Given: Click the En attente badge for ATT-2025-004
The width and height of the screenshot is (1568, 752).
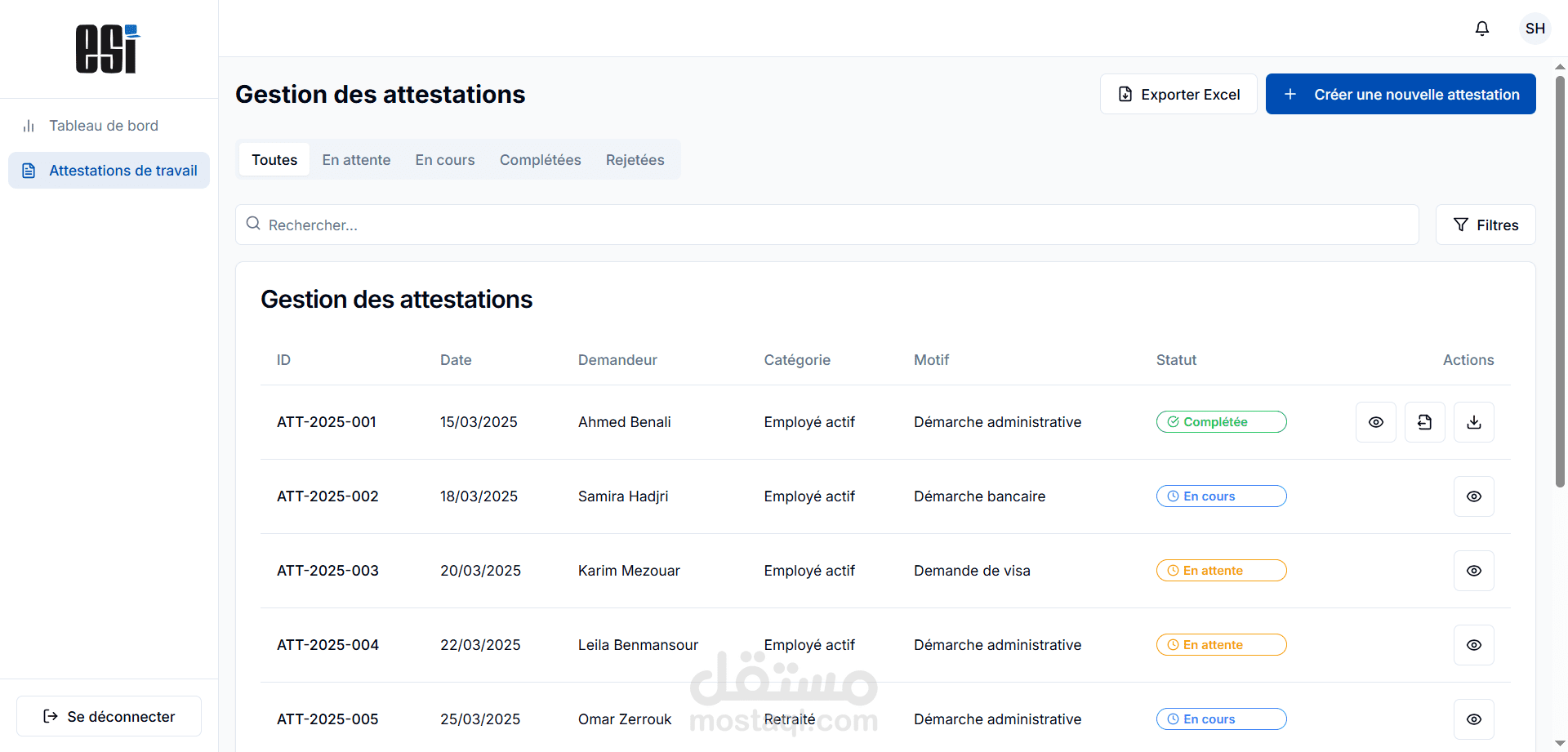Looking at the screenshot, I should click(x=1221, y=645).
